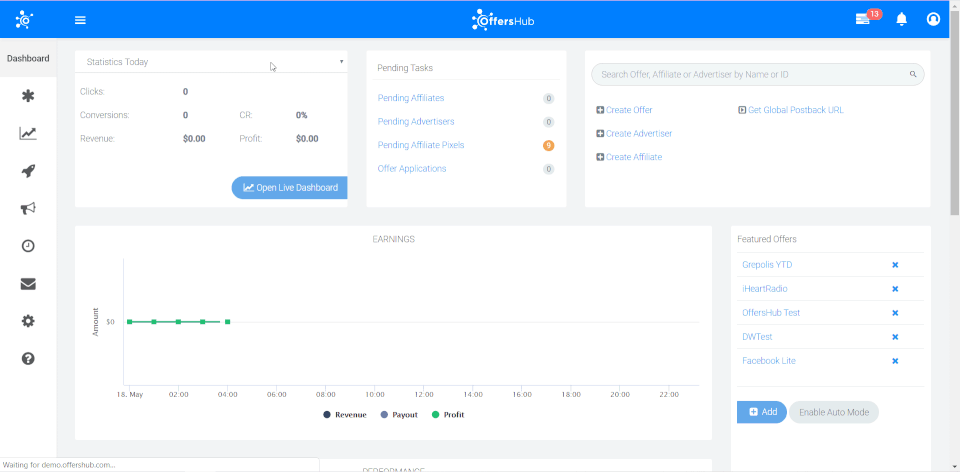
Task: Click the OffersHub logo icon in top-left corner
Action: pyautogui.click(x=24, y=20)
